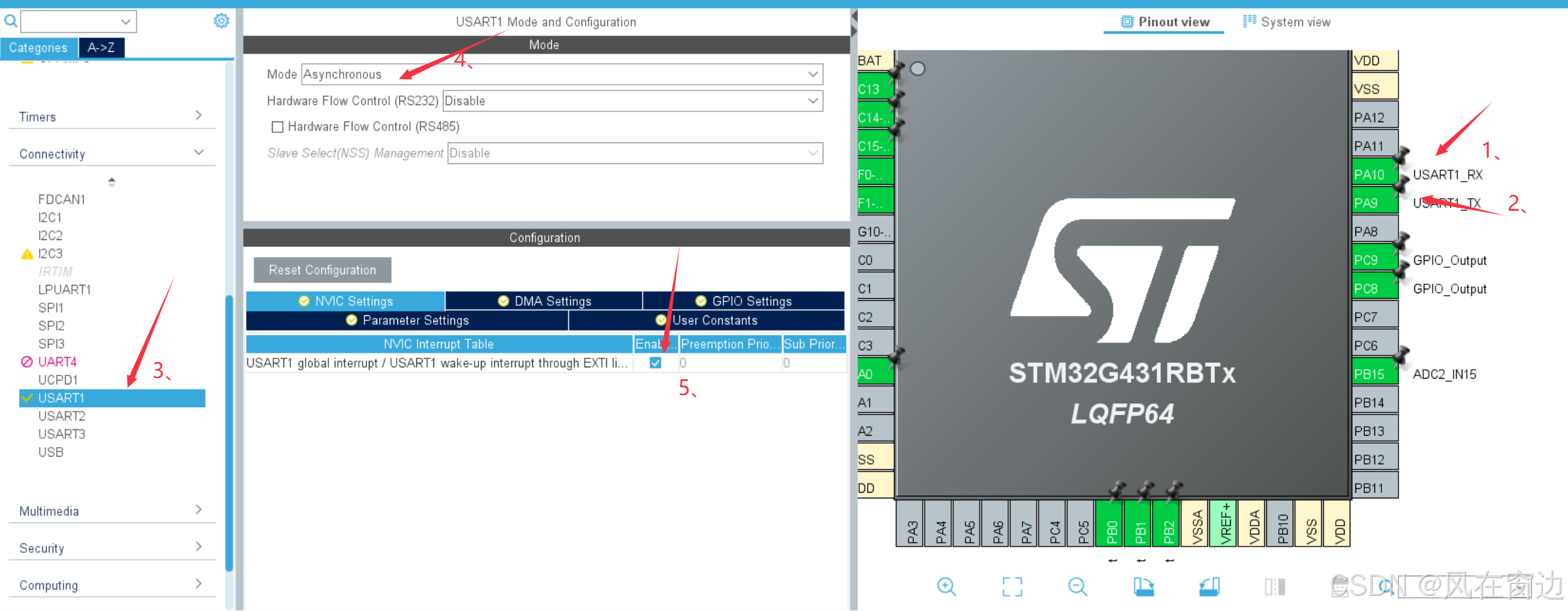Select SPI1 in the Connectivity list
This screenshot has height=611, width=1568.
click(51, 308)
